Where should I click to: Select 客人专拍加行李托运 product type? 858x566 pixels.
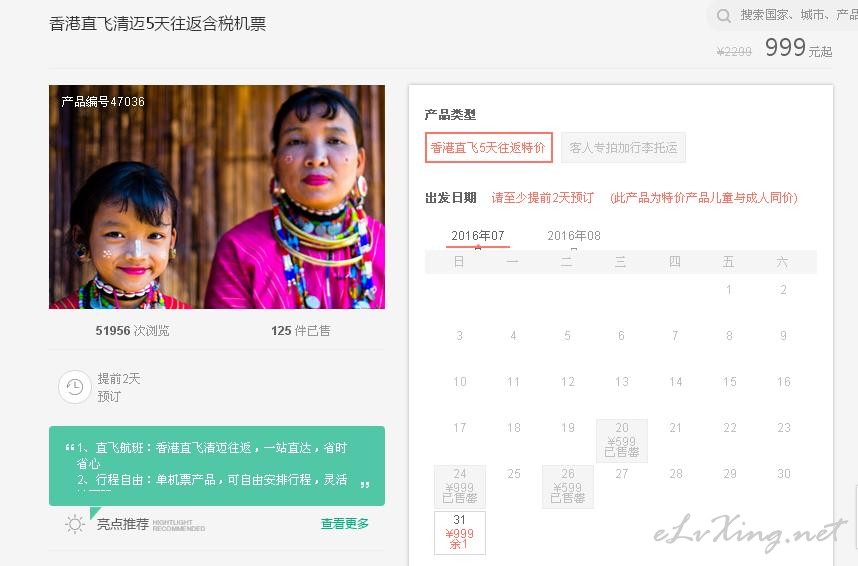click(623, 147)
